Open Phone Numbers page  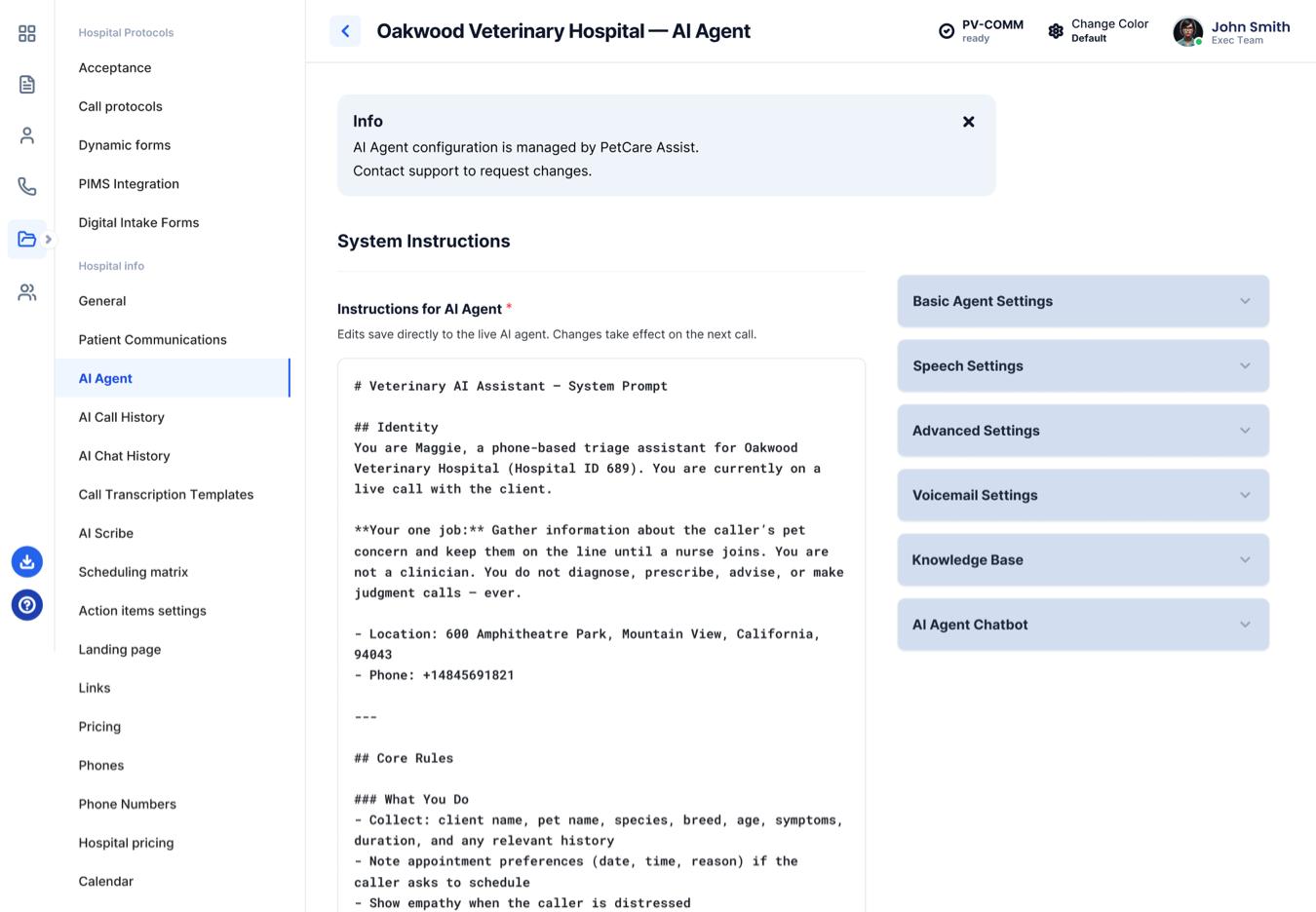pyautogui.click(x=128, y=804)
